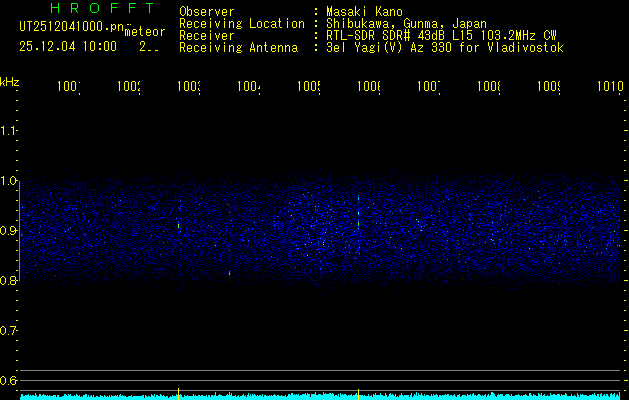Click the 'Receiving Antenna' field label
The image size is (629, 400).
click(238, 48)
